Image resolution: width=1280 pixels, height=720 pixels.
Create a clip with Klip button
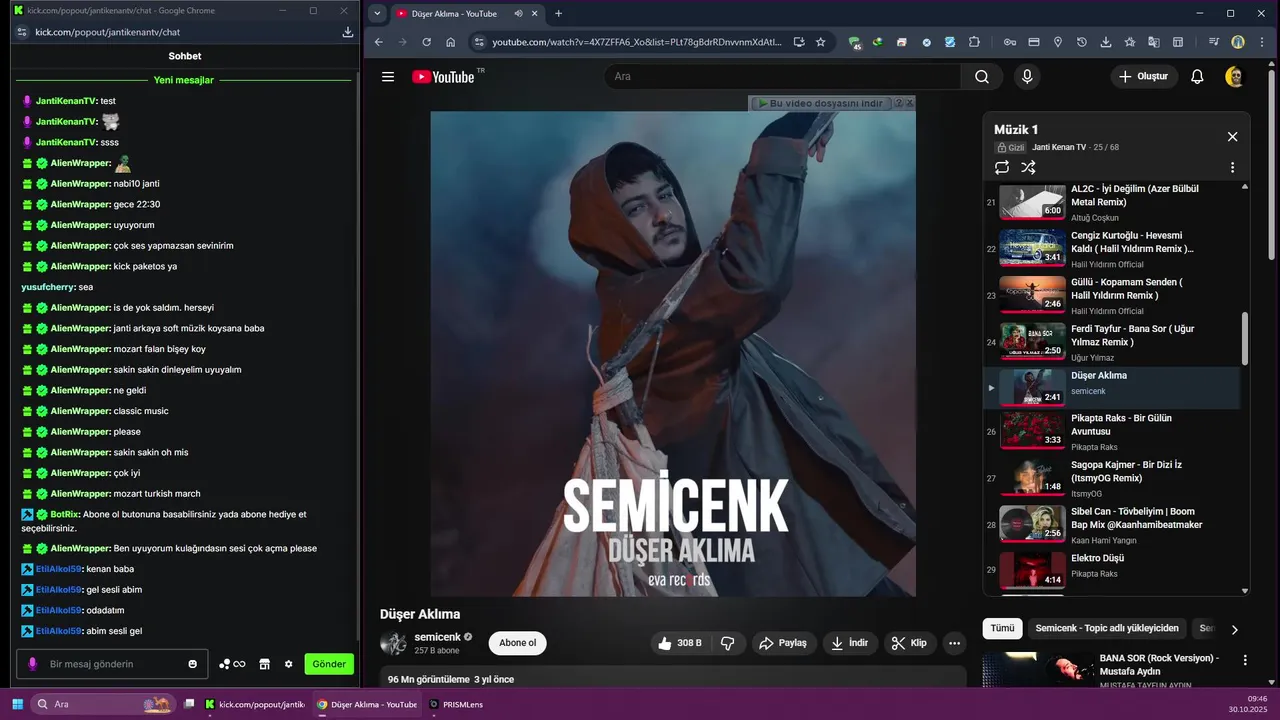pos(909,643)
